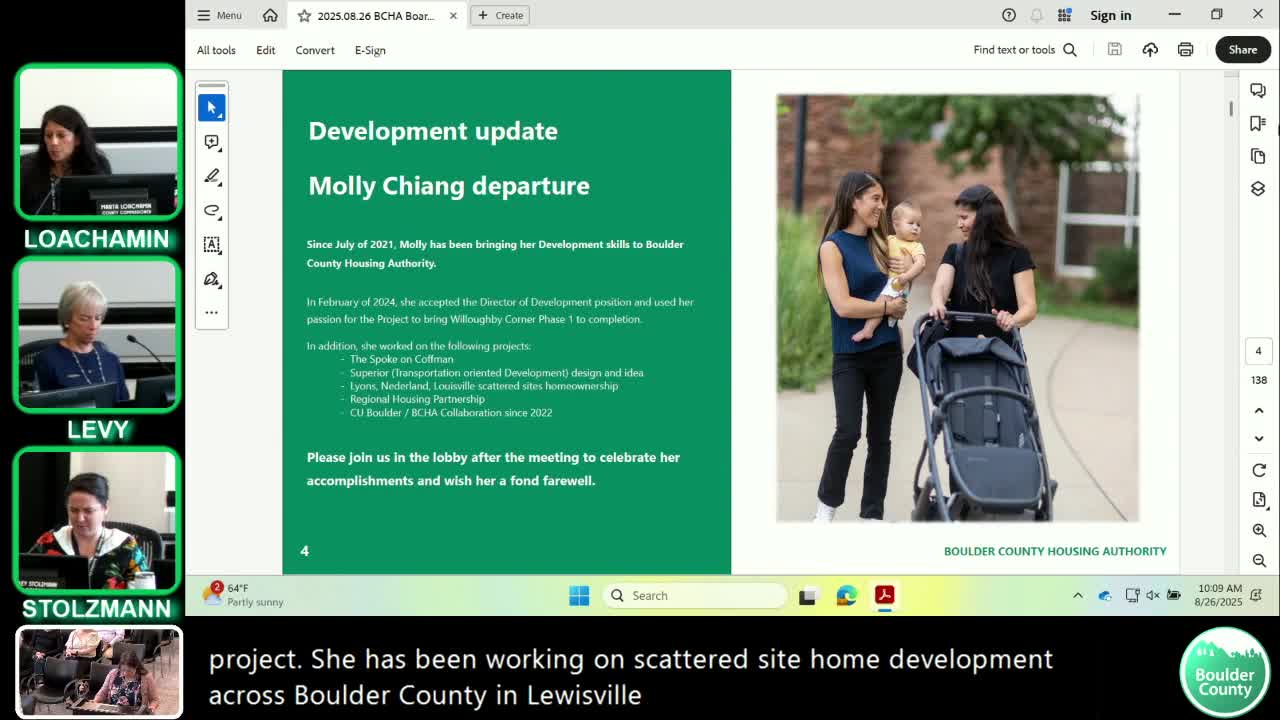Choose the add comment tool
Screen dimensions: 1280x720
click(212, 142)
